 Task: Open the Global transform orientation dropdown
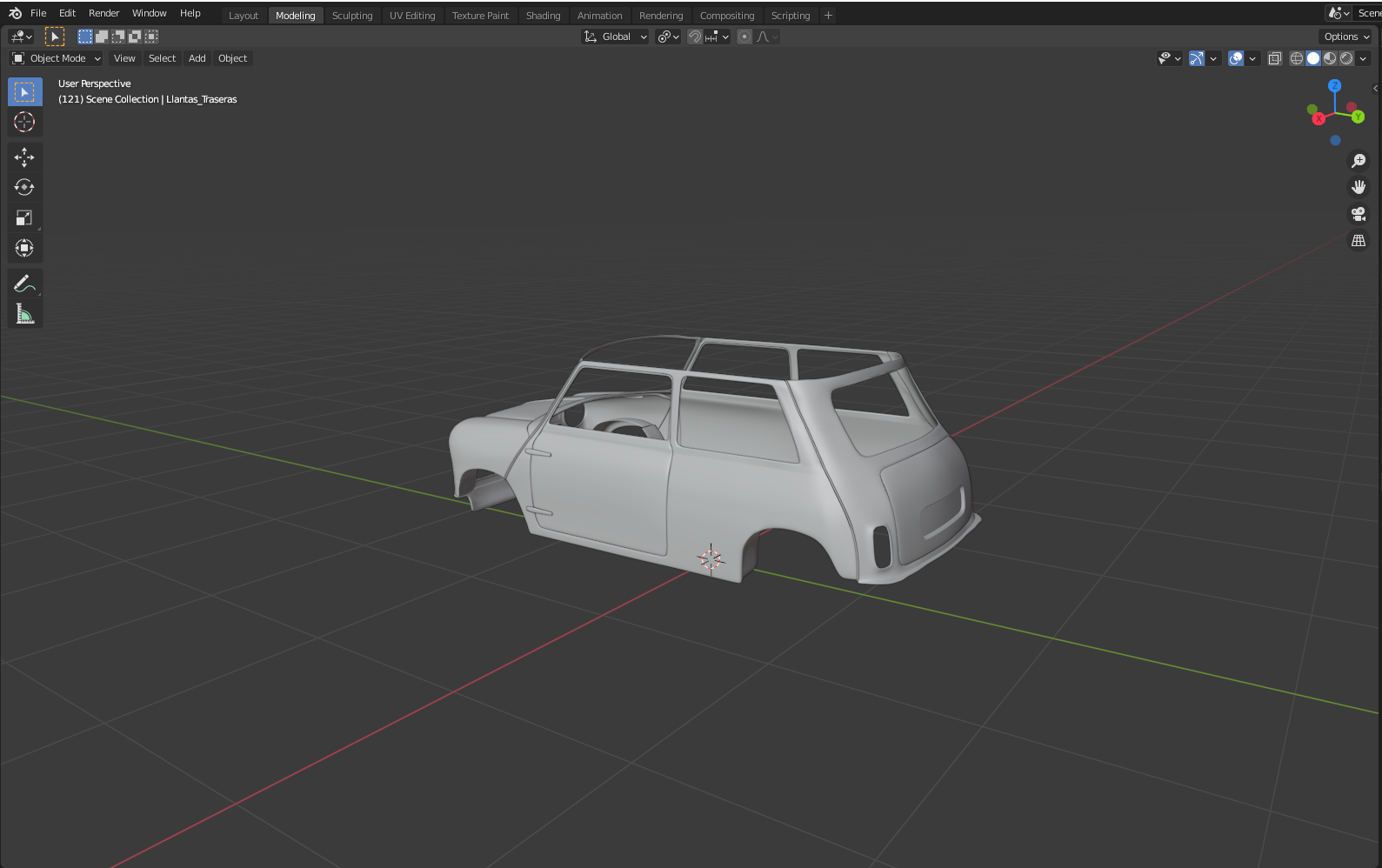[616, 37]
